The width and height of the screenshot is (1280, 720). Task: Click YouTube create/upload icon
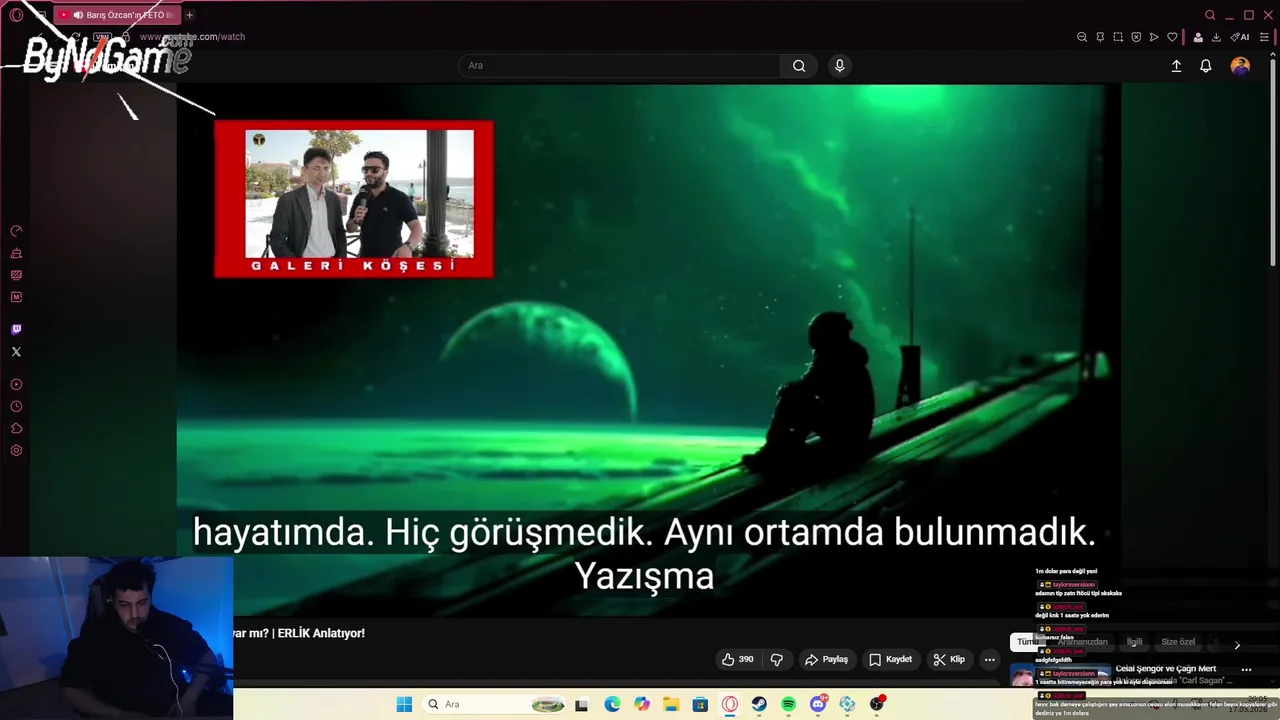1176,66
